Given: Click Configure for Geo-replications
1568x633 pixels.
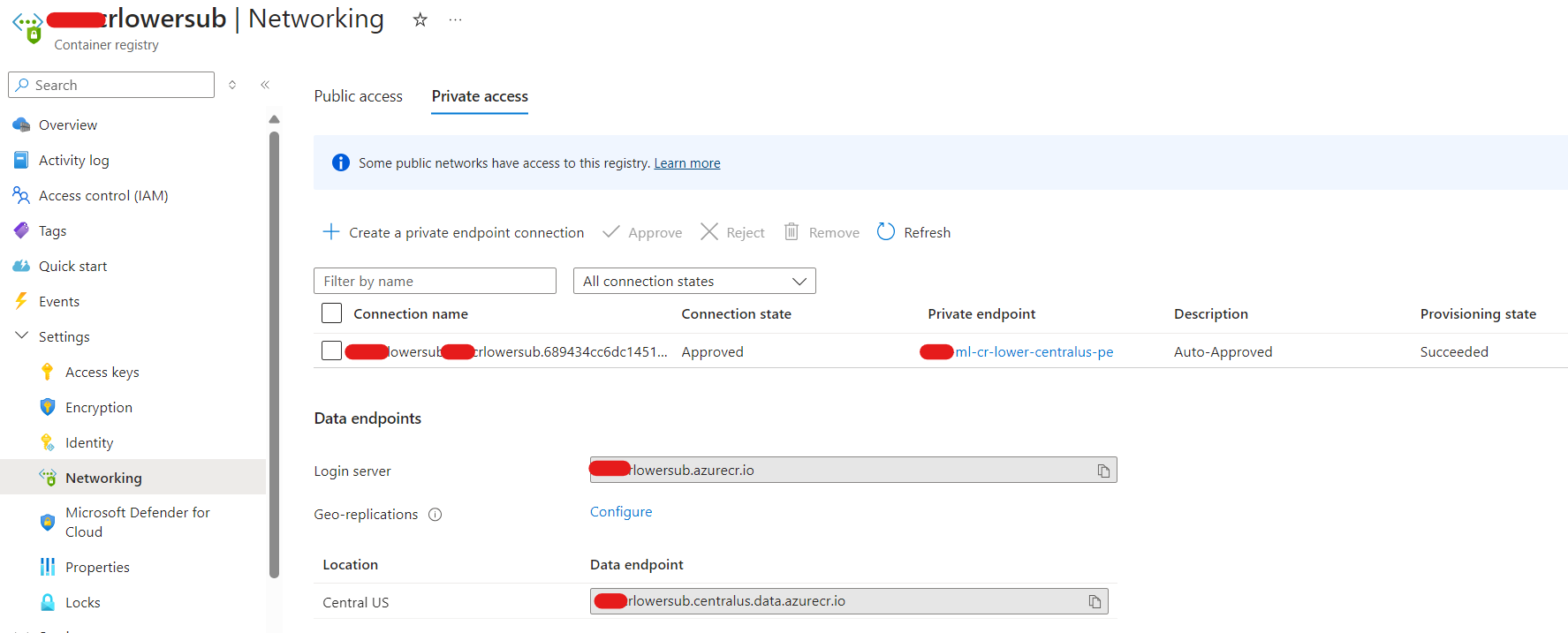Looking at the screenshot, I should point(621,512).
